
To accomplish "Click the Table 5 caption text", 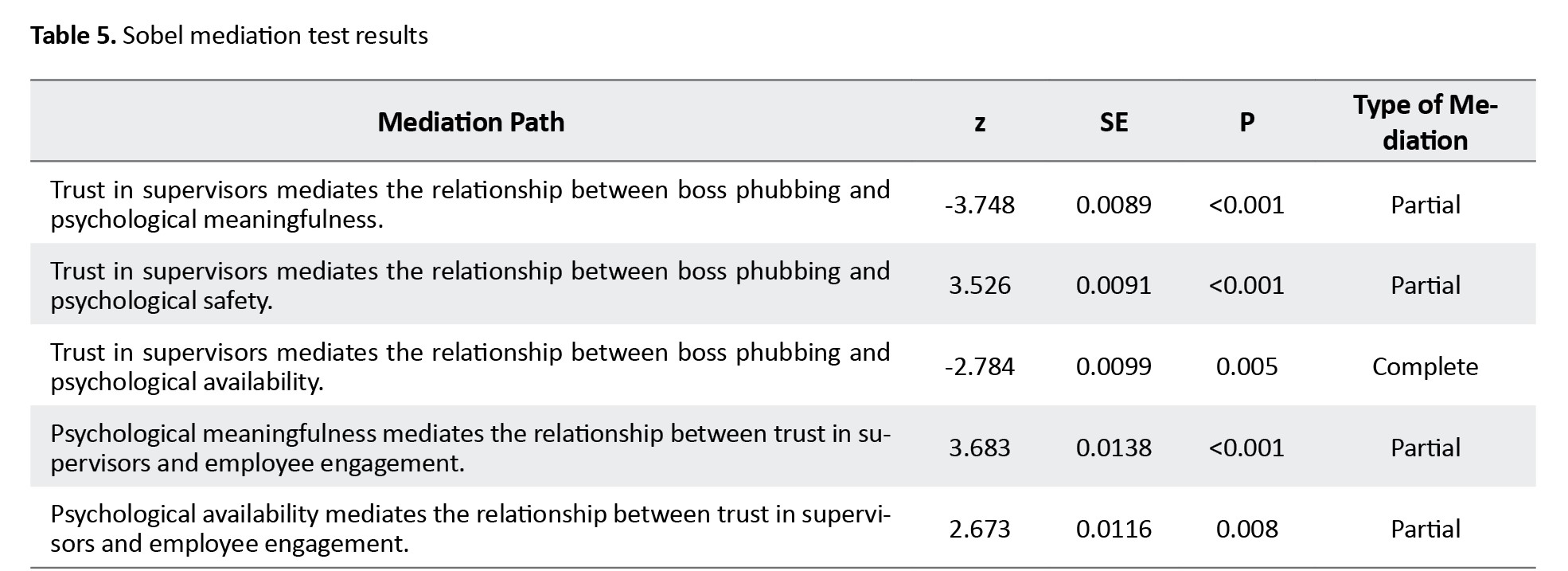I will point(229,35).
